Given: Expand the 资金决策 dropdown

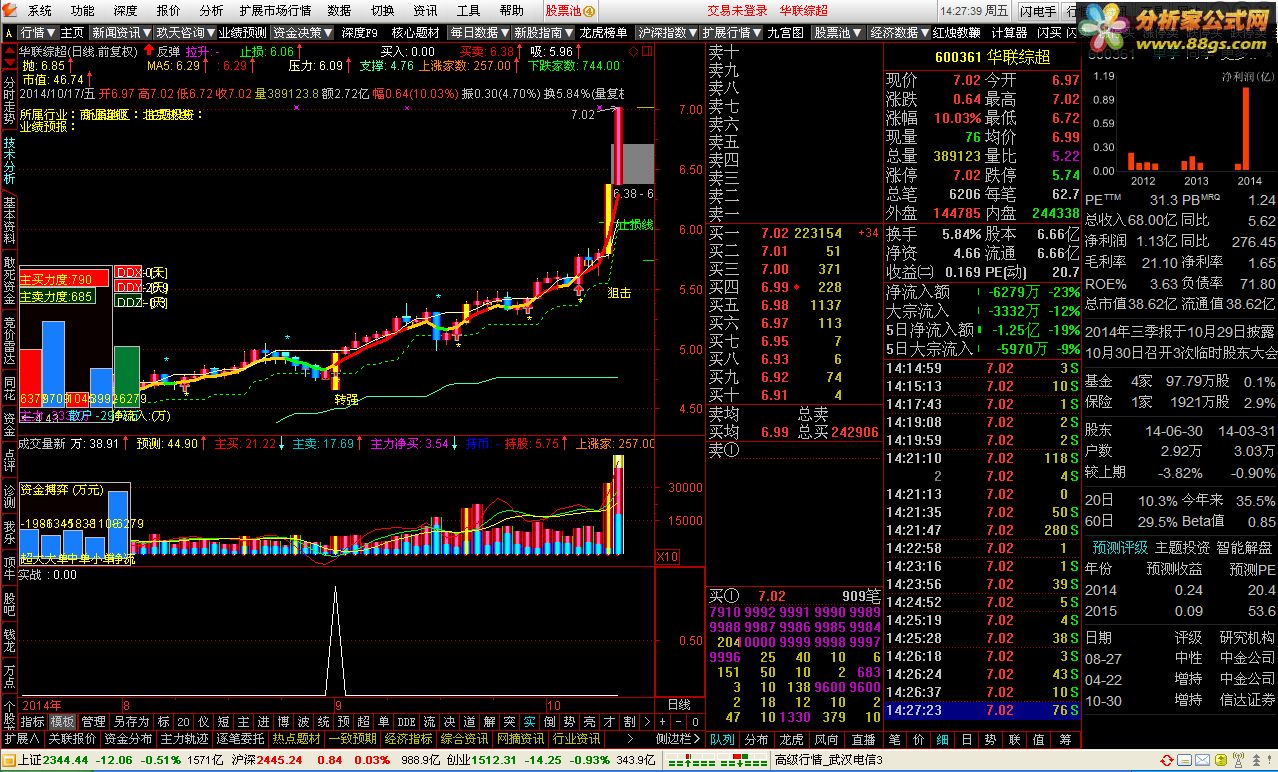Looking at the screenshot, I should pyautogui.click(x=303, y=32).
